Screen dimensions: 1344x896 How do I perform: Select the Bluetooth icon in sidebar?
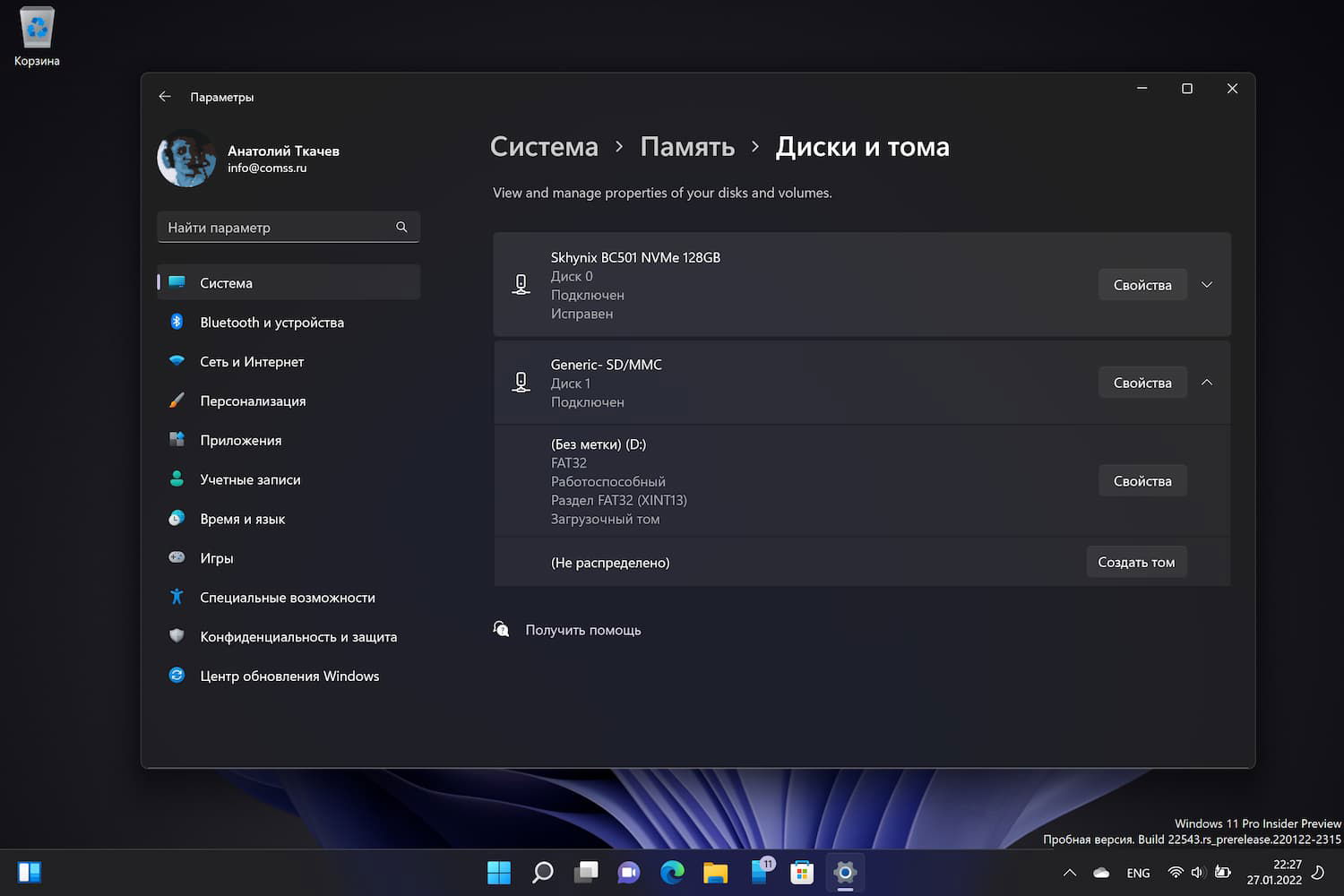(x=177, y=322)
